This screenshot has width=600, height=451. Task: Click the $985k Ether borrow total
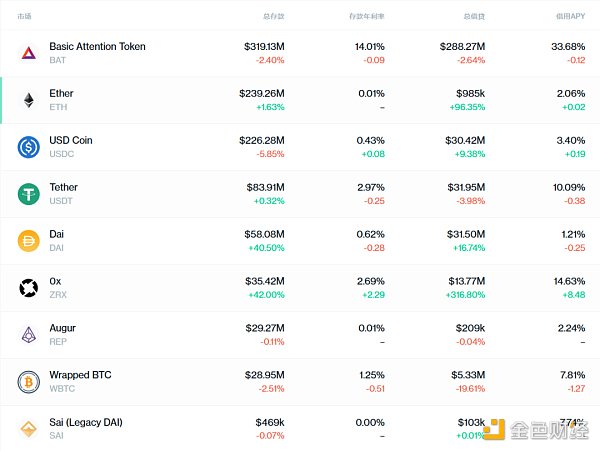pos(471,94)
